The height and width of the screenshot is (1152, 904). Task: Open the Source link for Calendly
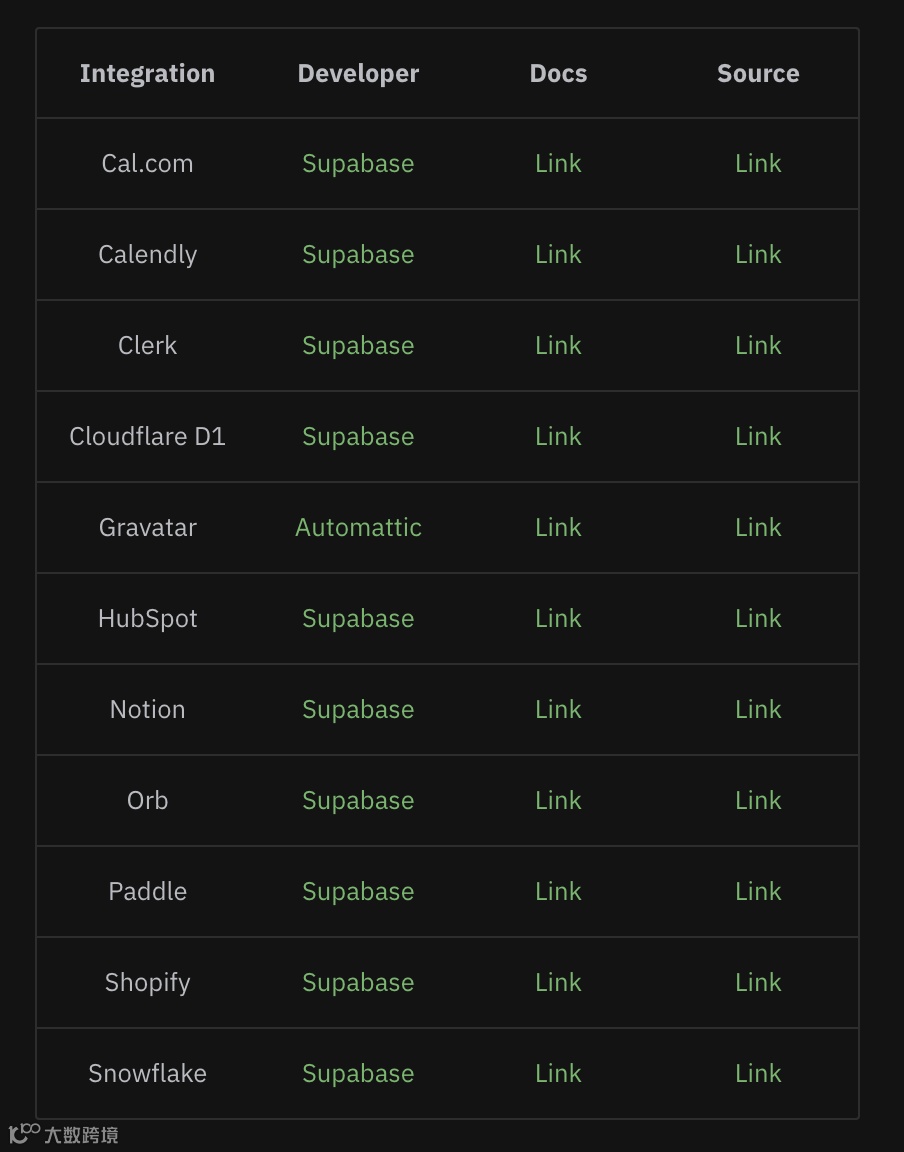(x=758, y=255)
